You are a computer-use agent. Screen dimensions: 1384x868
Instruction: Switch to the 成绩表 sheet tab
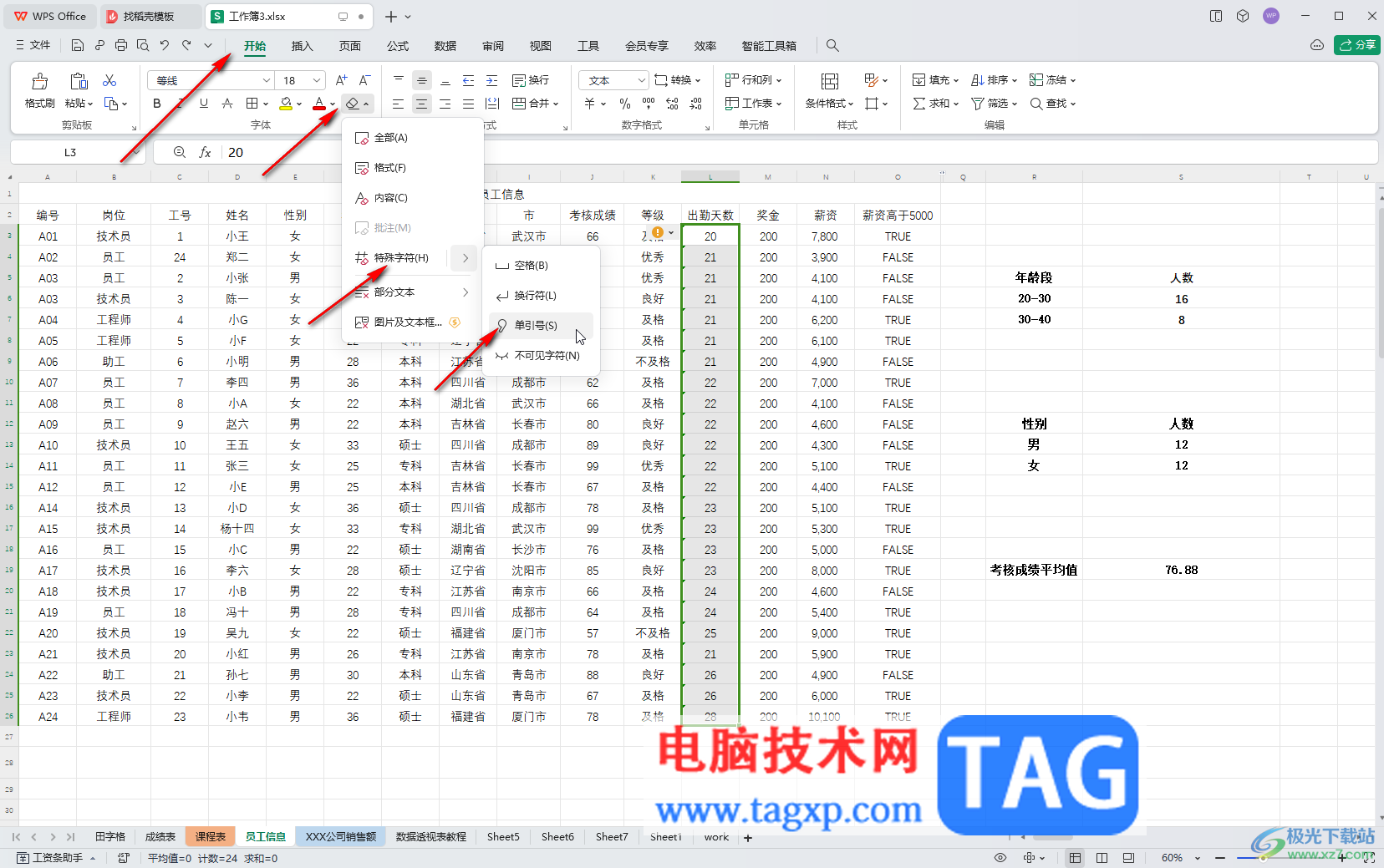[160, 836]
